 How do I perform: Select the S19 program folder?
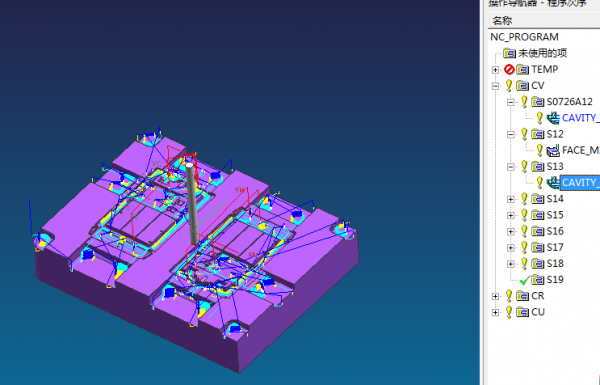click(555, 280)
